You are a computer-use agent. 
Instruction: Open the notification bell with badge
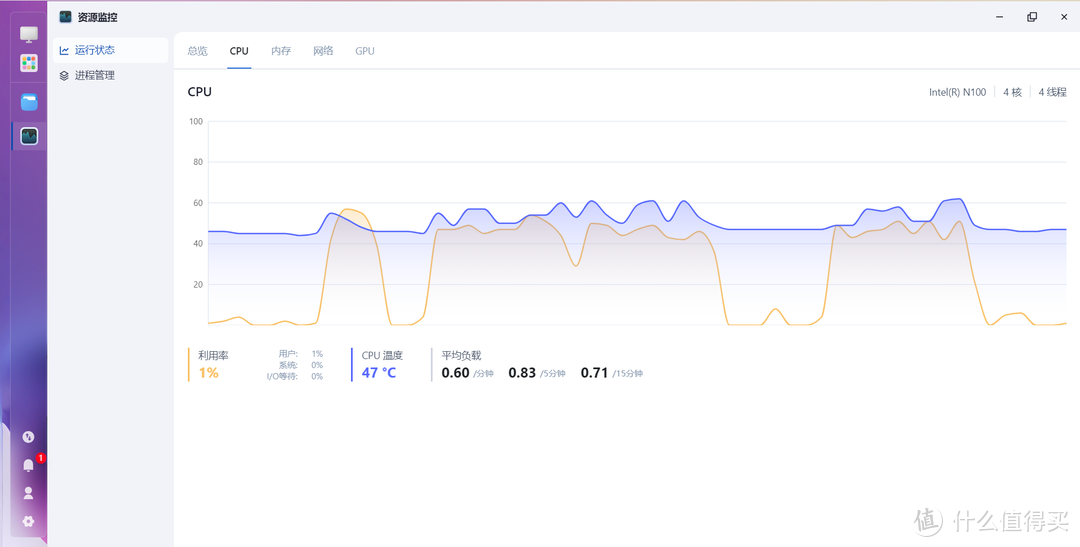coord(28,465)
